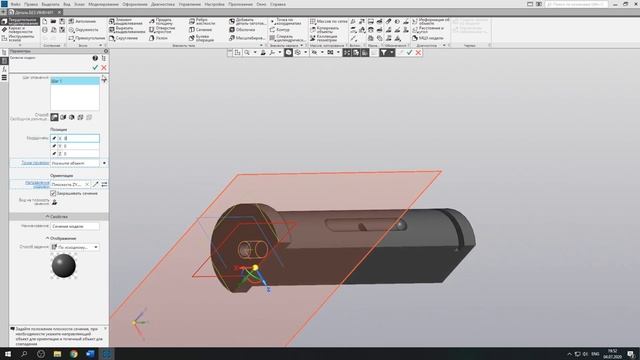Select Section (Сечение) tool in ribbon

click(x=200, y=29)
